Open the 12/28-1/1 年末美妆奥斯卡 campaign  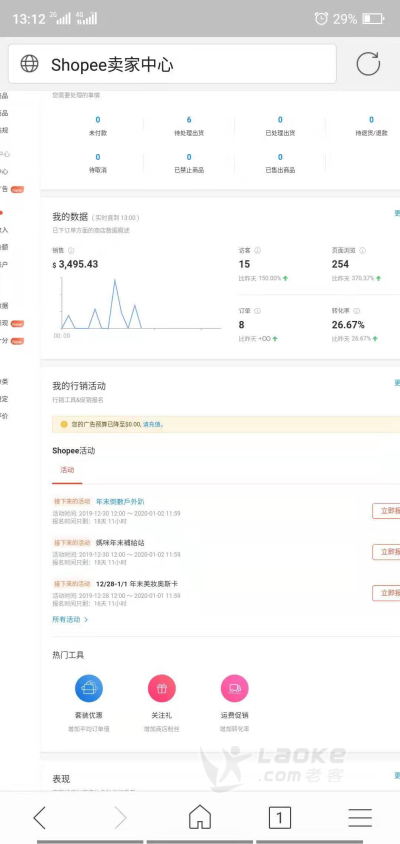[137, 584]
